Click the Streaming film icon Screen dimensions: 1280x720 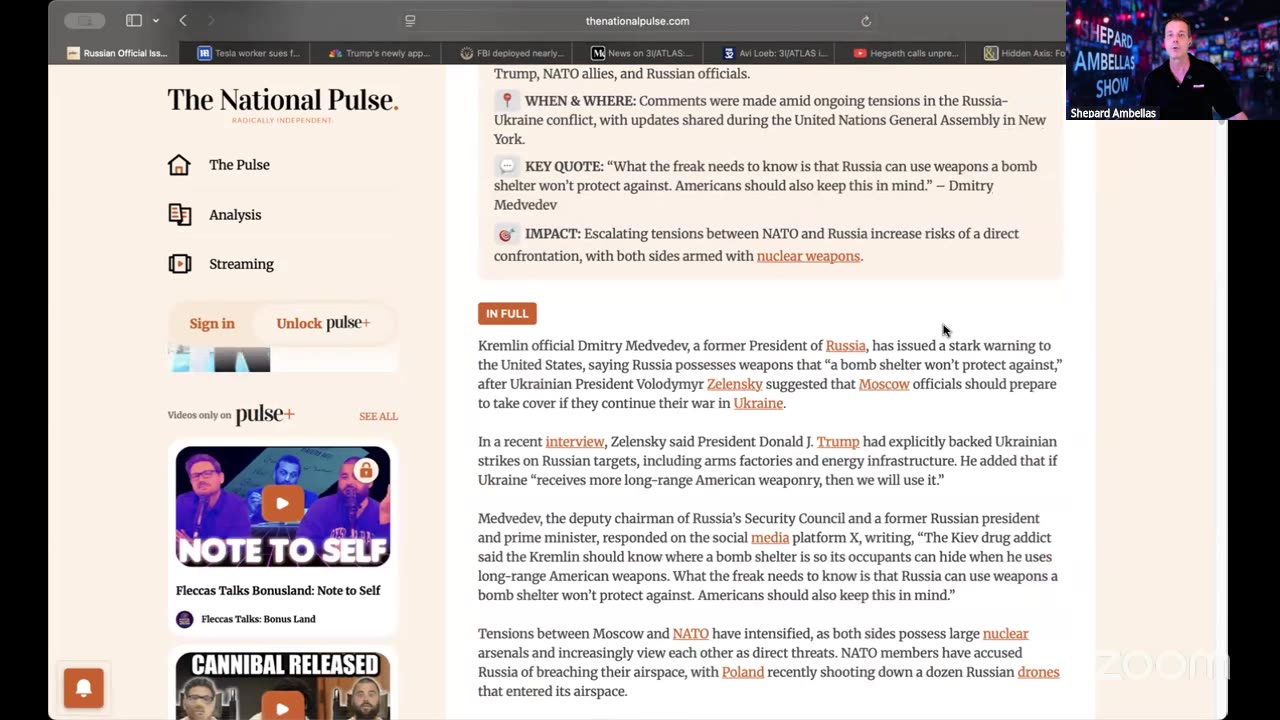[x=180, y=264]
